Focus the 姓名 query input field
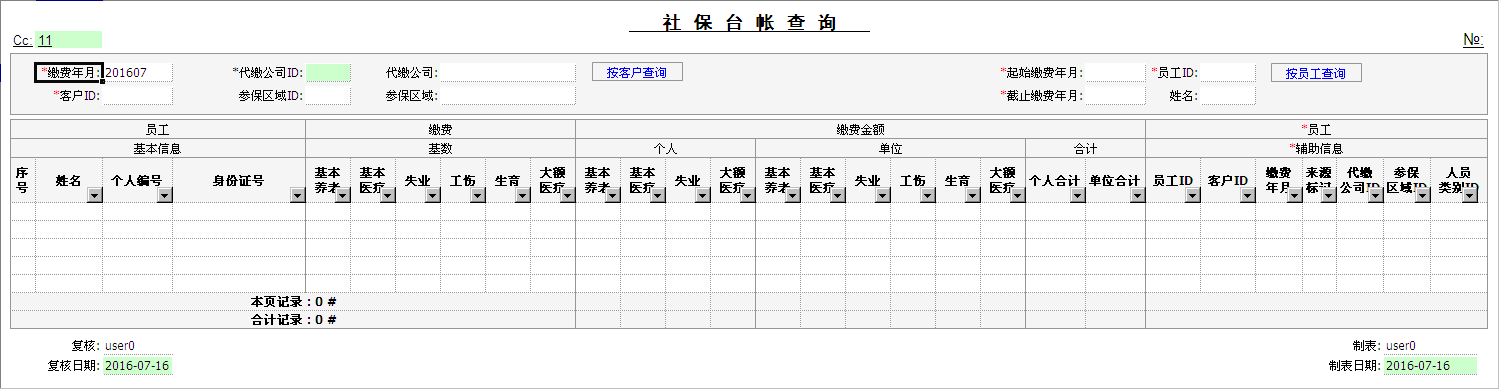 [x=1227, y=96]
